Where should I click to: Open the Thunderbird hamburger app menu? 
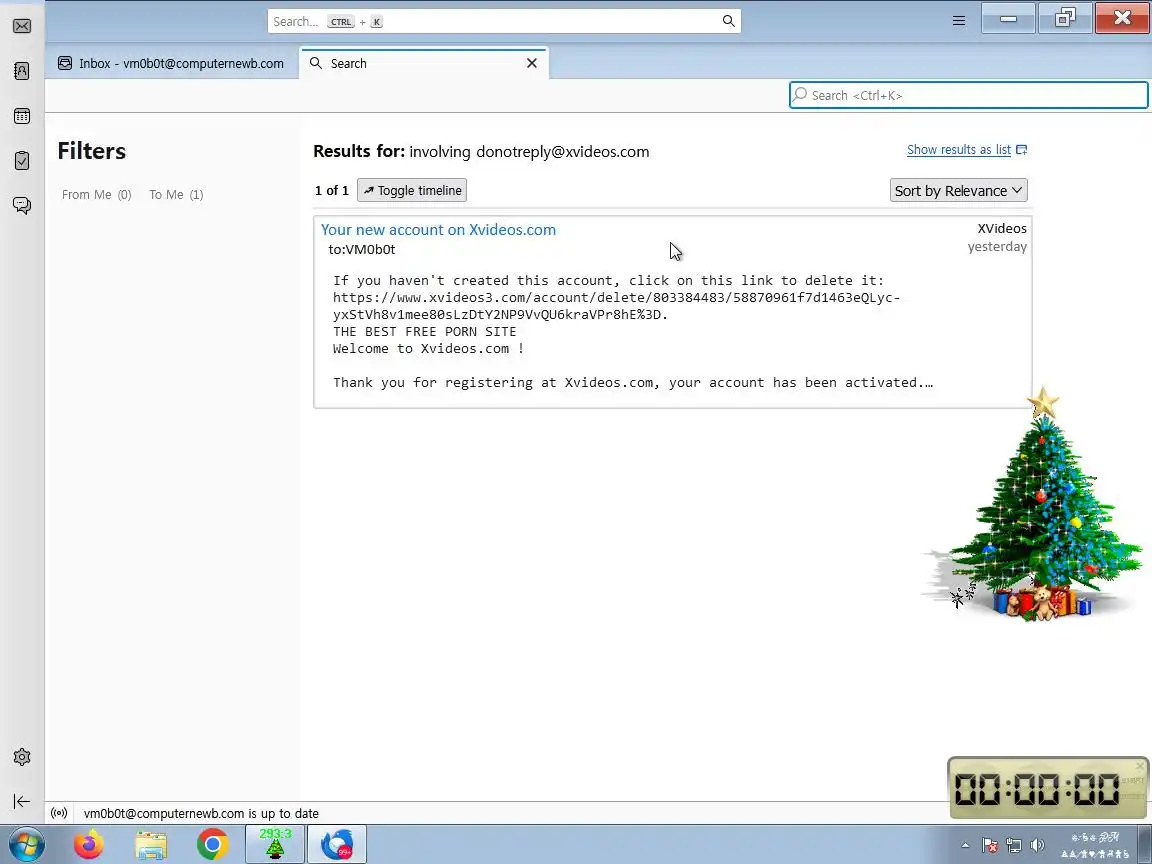tap(959, 21)
